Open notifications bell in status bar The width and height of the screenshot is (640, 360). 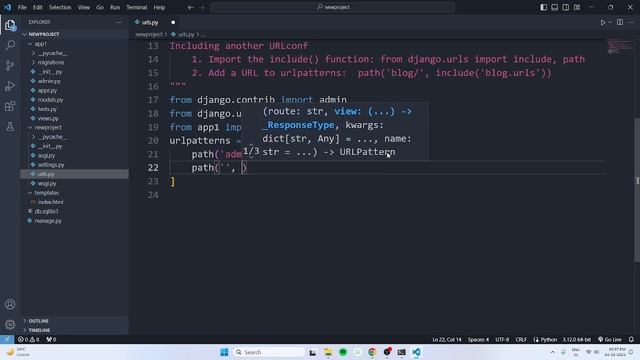click(x=631, y=339)
